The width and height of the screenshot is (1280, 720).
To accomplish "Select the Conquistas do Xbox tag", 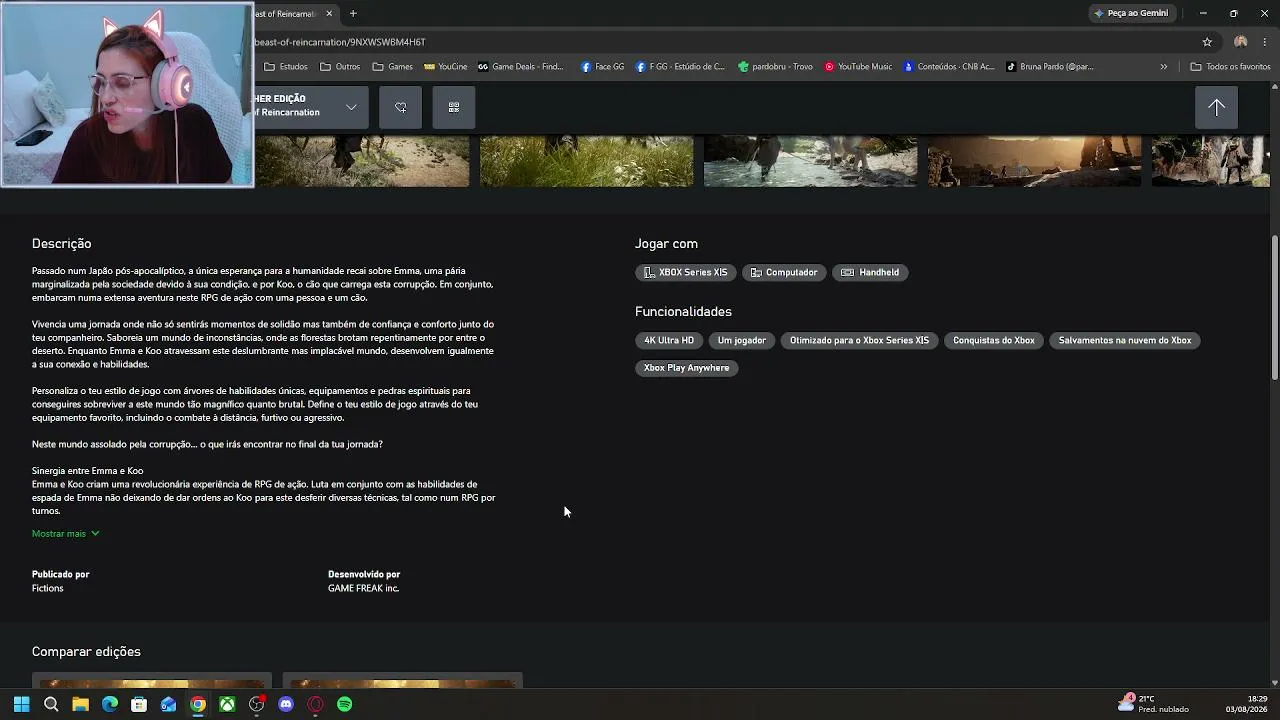I will (994, 340).
